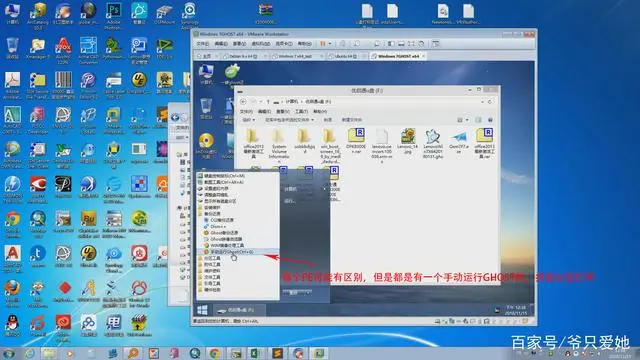Click the host Windows Start orb

pos(8,353)
